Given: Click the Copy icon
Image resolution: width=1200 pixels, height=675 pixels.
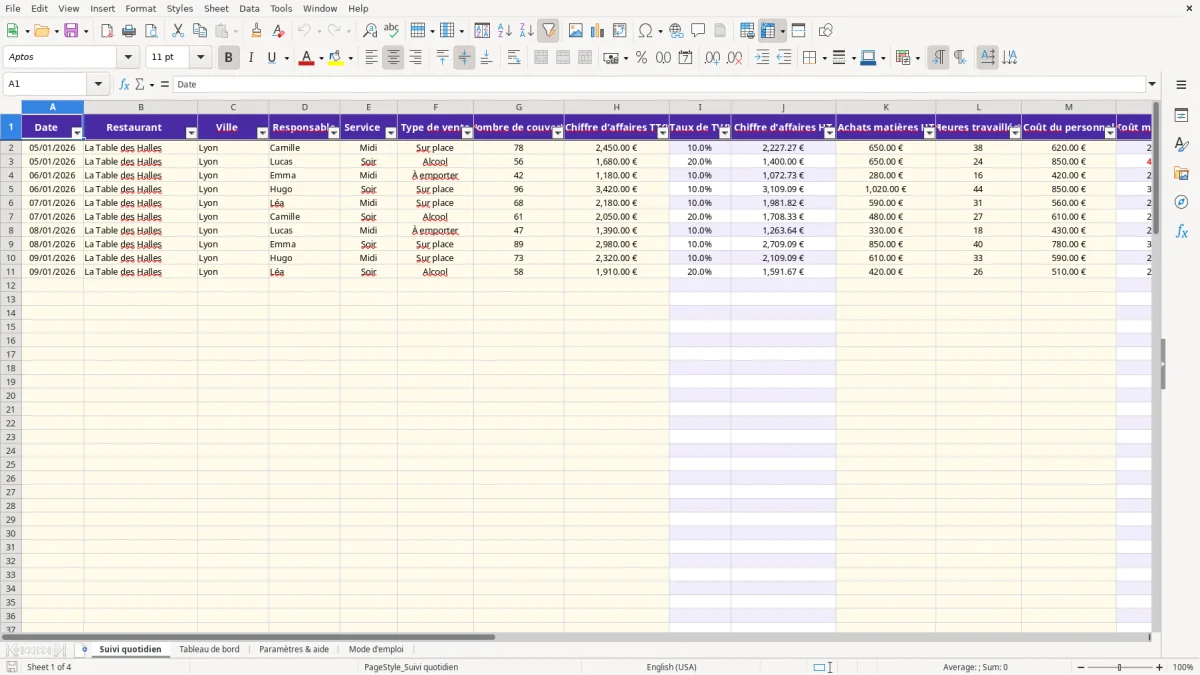Looking at the screenshot, I should pyautogui.click(x=200, y=31).
